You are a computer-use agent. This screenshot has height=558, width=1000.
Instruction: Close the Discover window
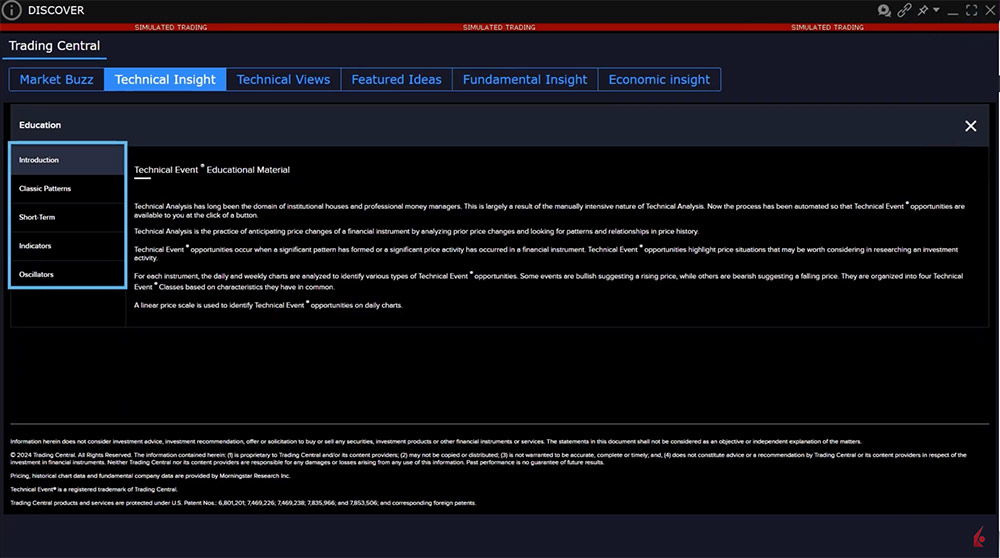[x=990, y=10]
